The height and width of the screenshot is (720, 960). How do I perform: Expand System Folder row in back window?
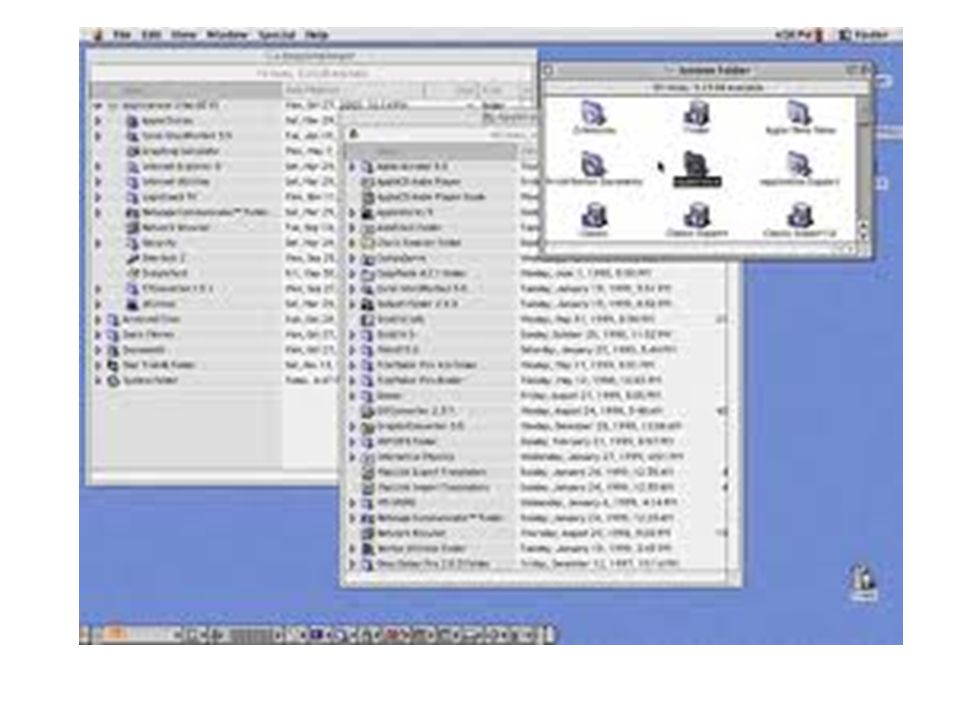[98, 381]
